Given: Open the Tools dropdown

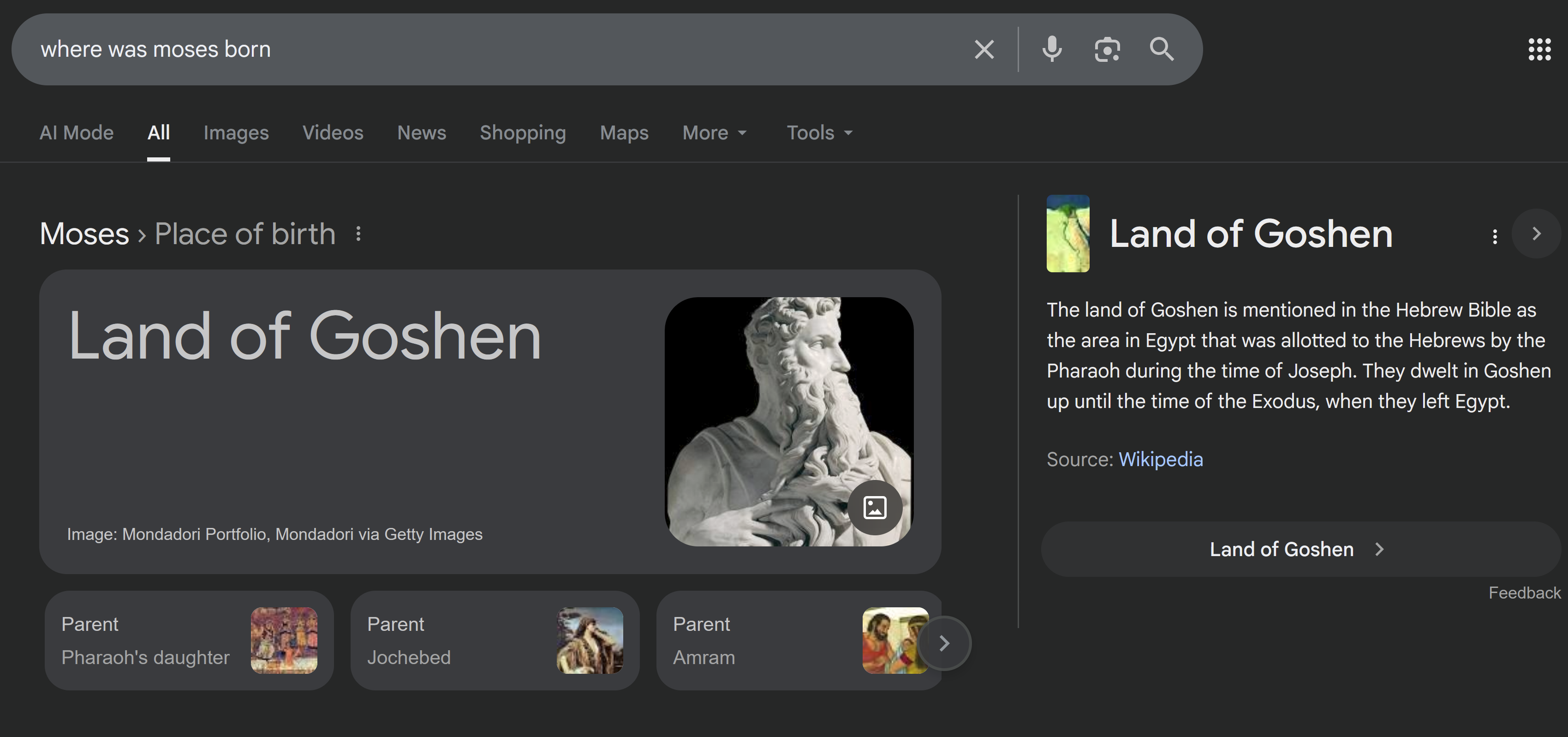Looking at the screenshot, I should 819,133.
